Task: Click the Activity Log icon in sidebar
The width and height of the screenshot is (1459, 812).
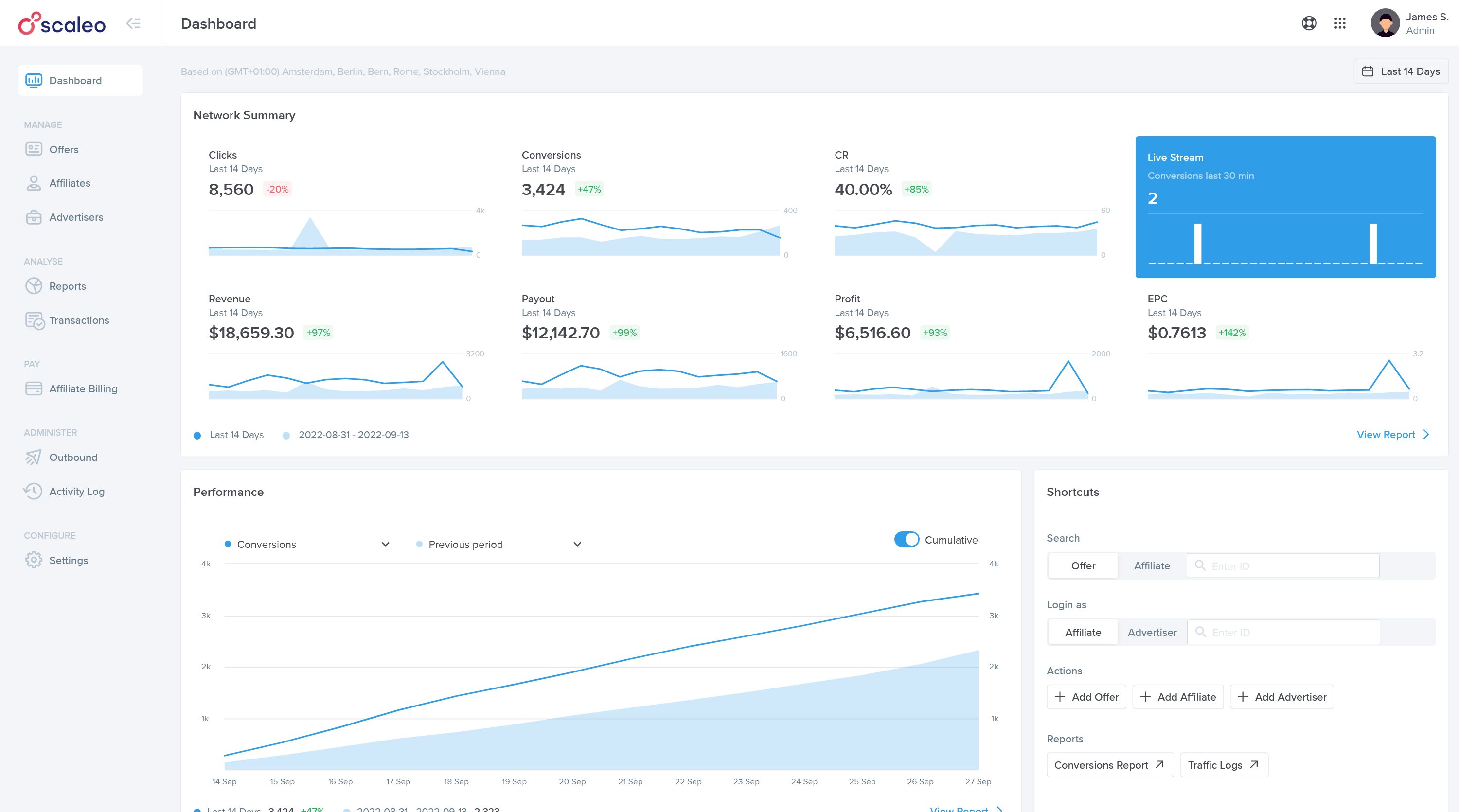Action: [33, 491]
